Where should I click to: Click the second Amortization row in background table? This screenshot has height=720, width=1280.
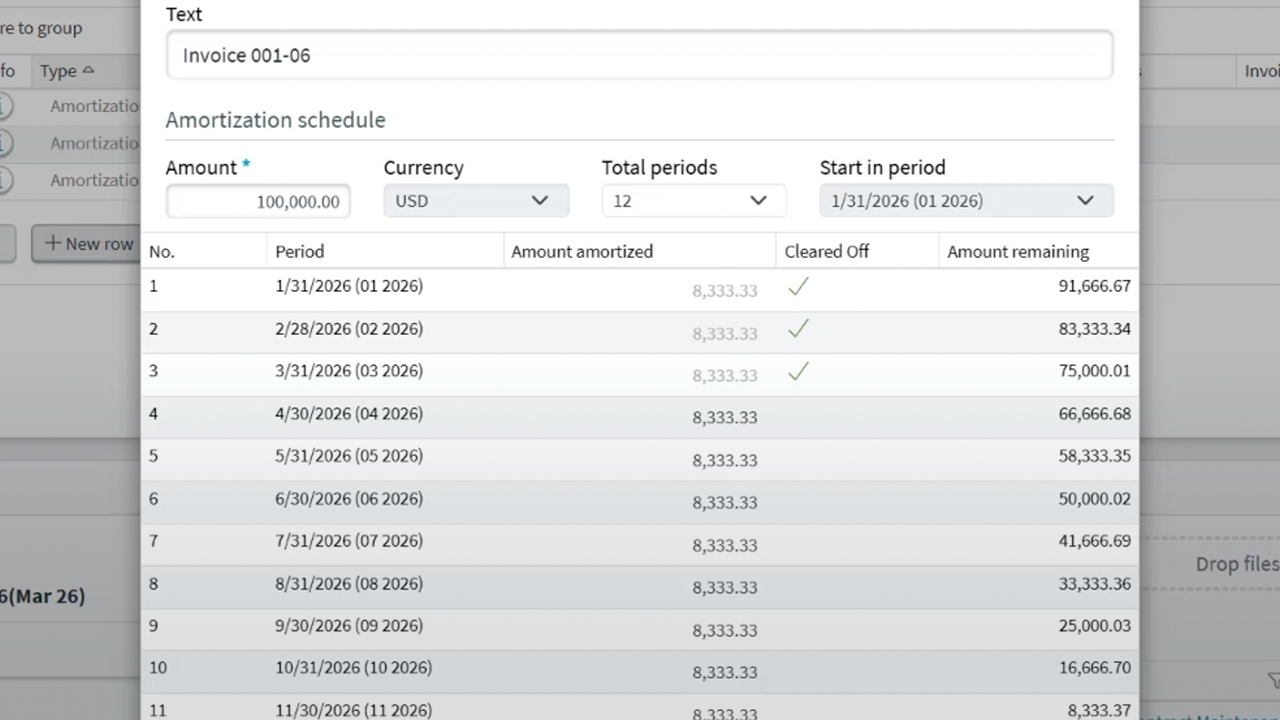tap(70, 143)
